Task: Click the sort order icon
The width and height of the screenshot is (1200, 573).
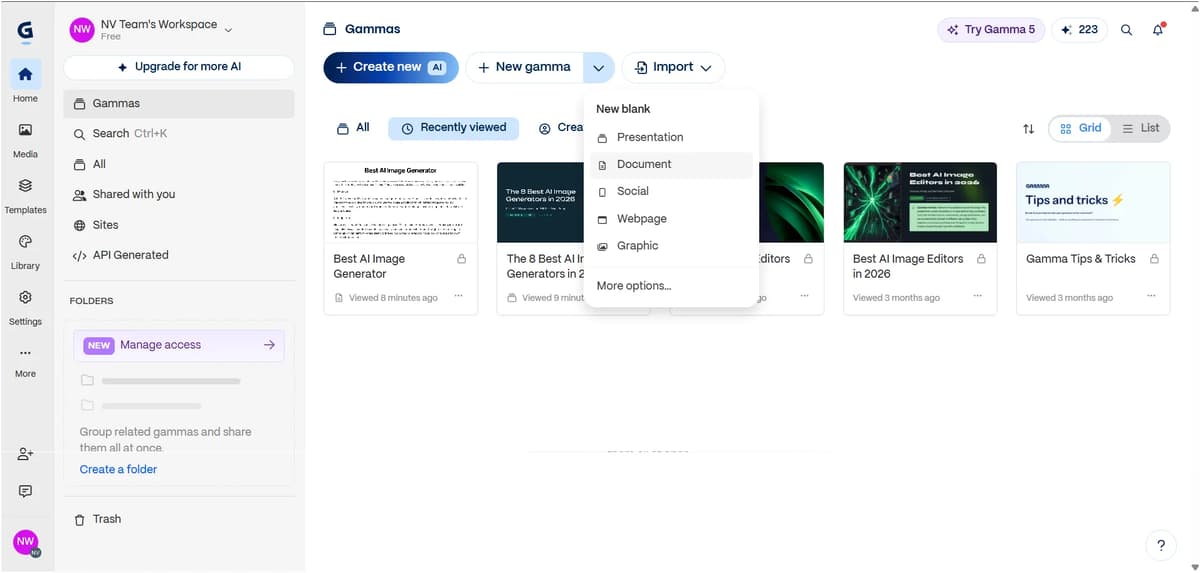Action: (x=1028, y=128)
